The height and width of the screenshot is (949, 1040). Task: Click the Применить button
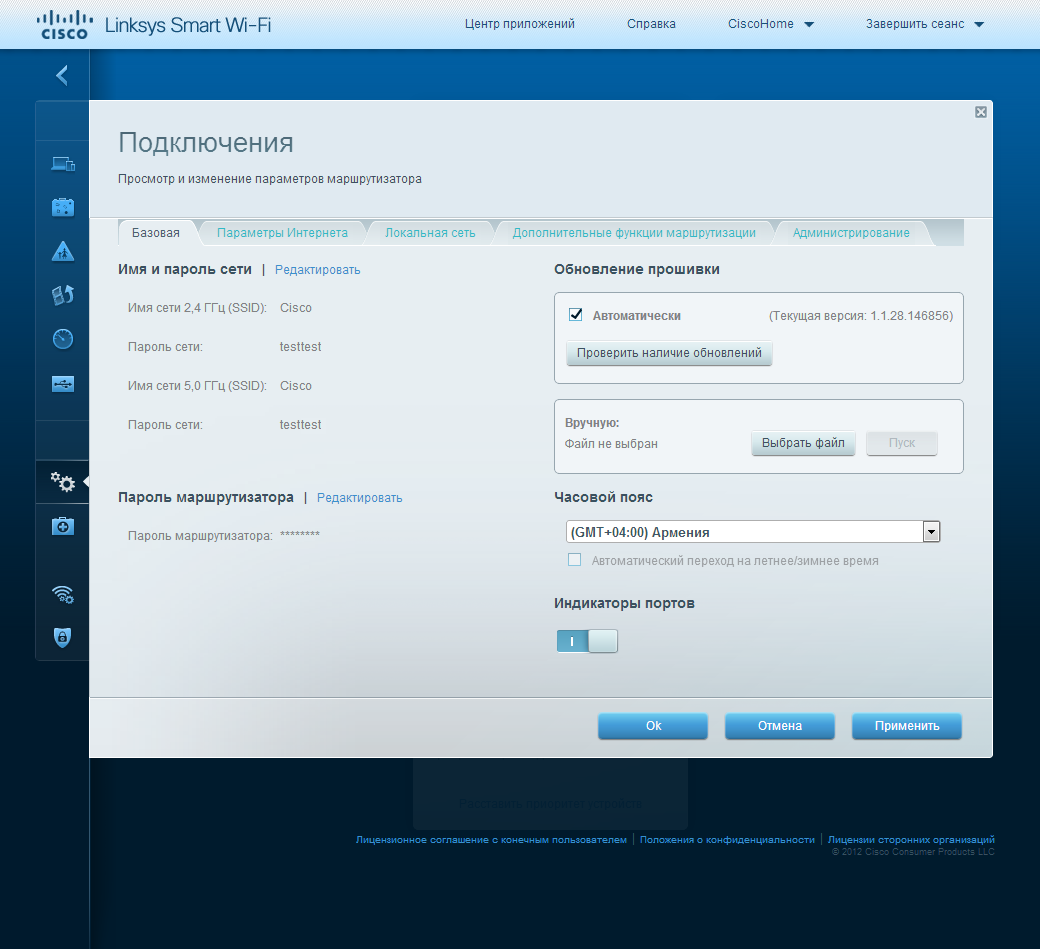pyautogui.click(x=907, y=726)
